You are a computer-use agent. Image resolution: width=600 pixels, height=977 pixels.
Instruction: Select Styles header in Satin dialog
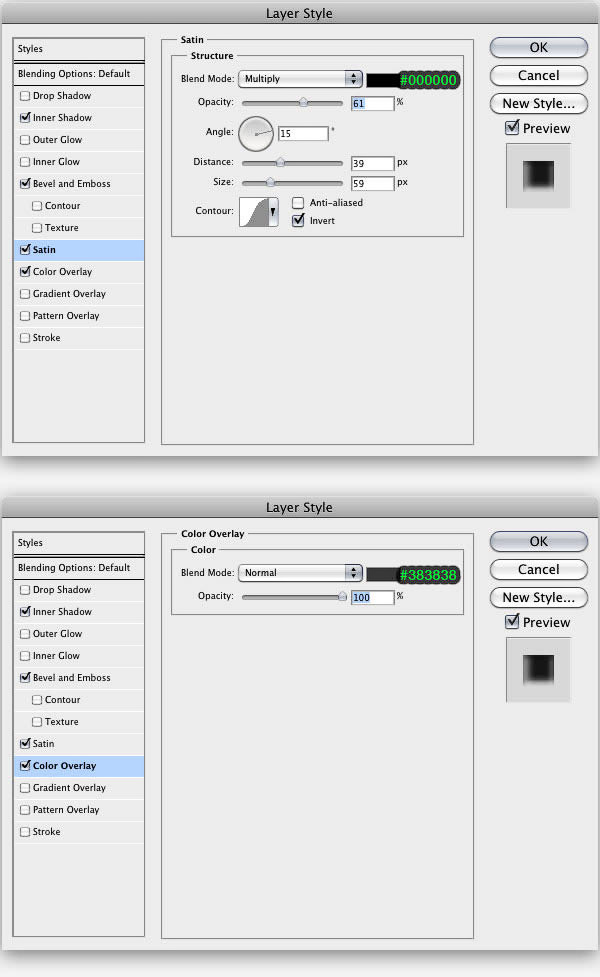tap(79, 49)
